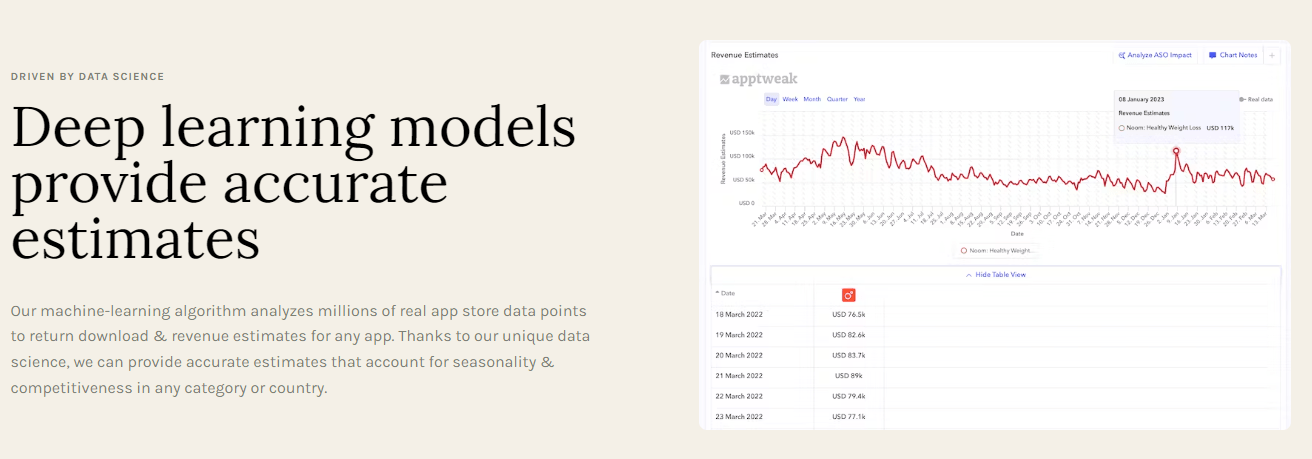
Task: Switch to Week granularity
Action: 790,99
